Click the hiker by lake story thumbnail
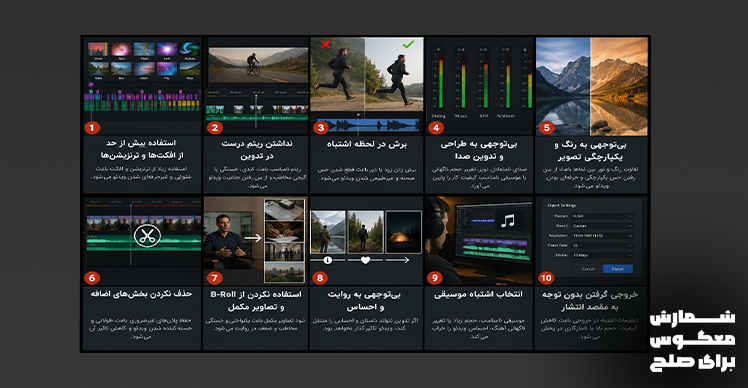The image size is (748, 388). (x=328, y=232)
